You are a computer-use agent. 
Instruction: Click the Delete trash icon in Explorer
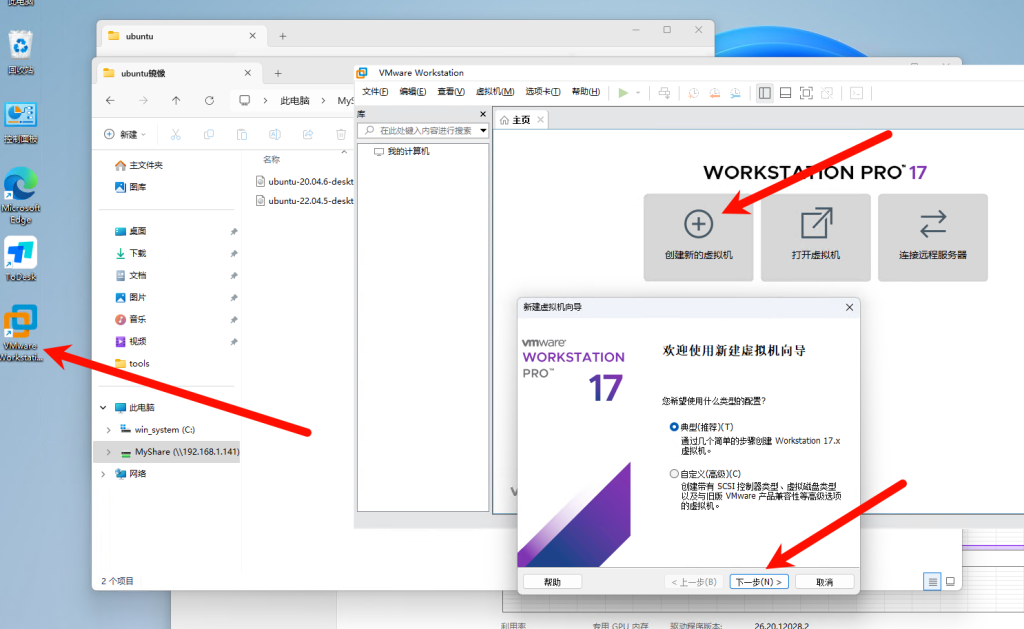341,135
